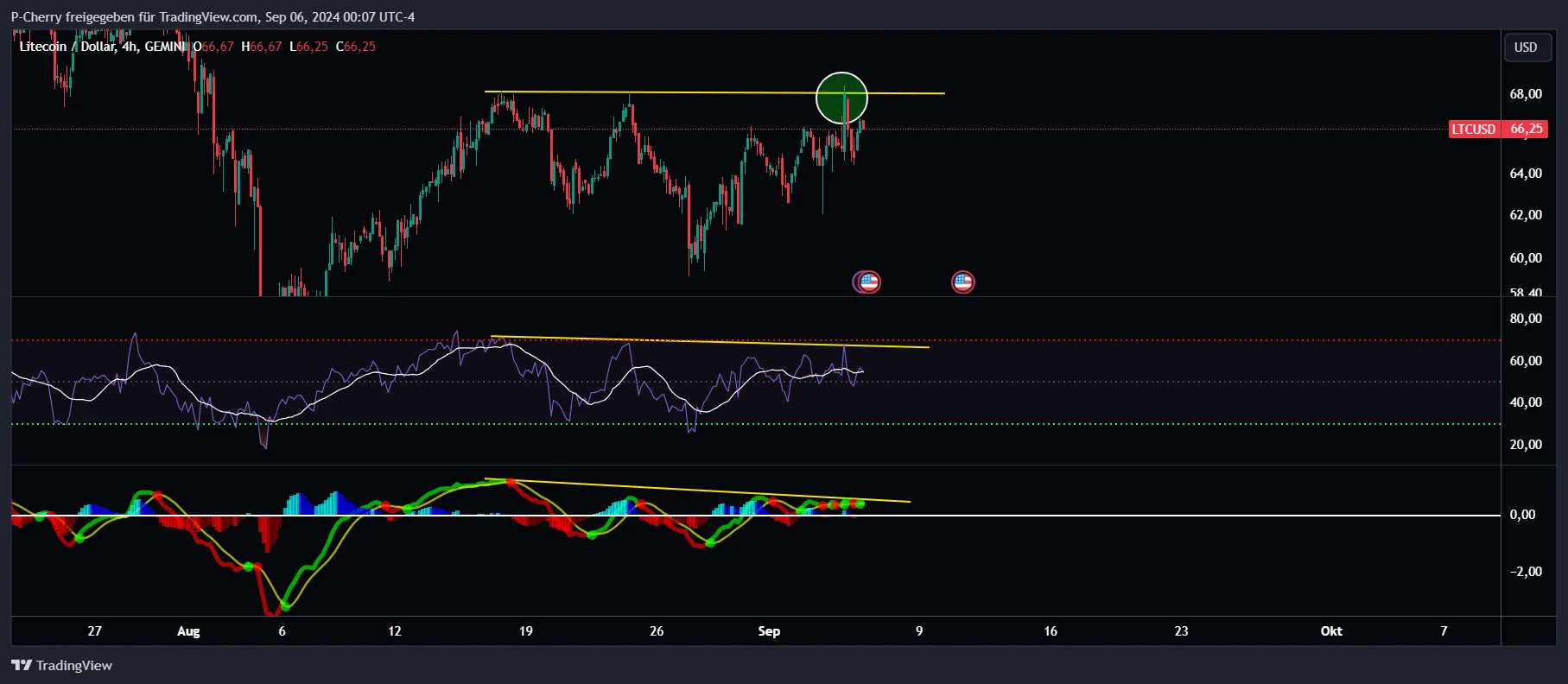Viewport: 1568px width, 684px height.
Task: Open the USD currency selector
Action: pyautogui.click(x=1526, y=47)
